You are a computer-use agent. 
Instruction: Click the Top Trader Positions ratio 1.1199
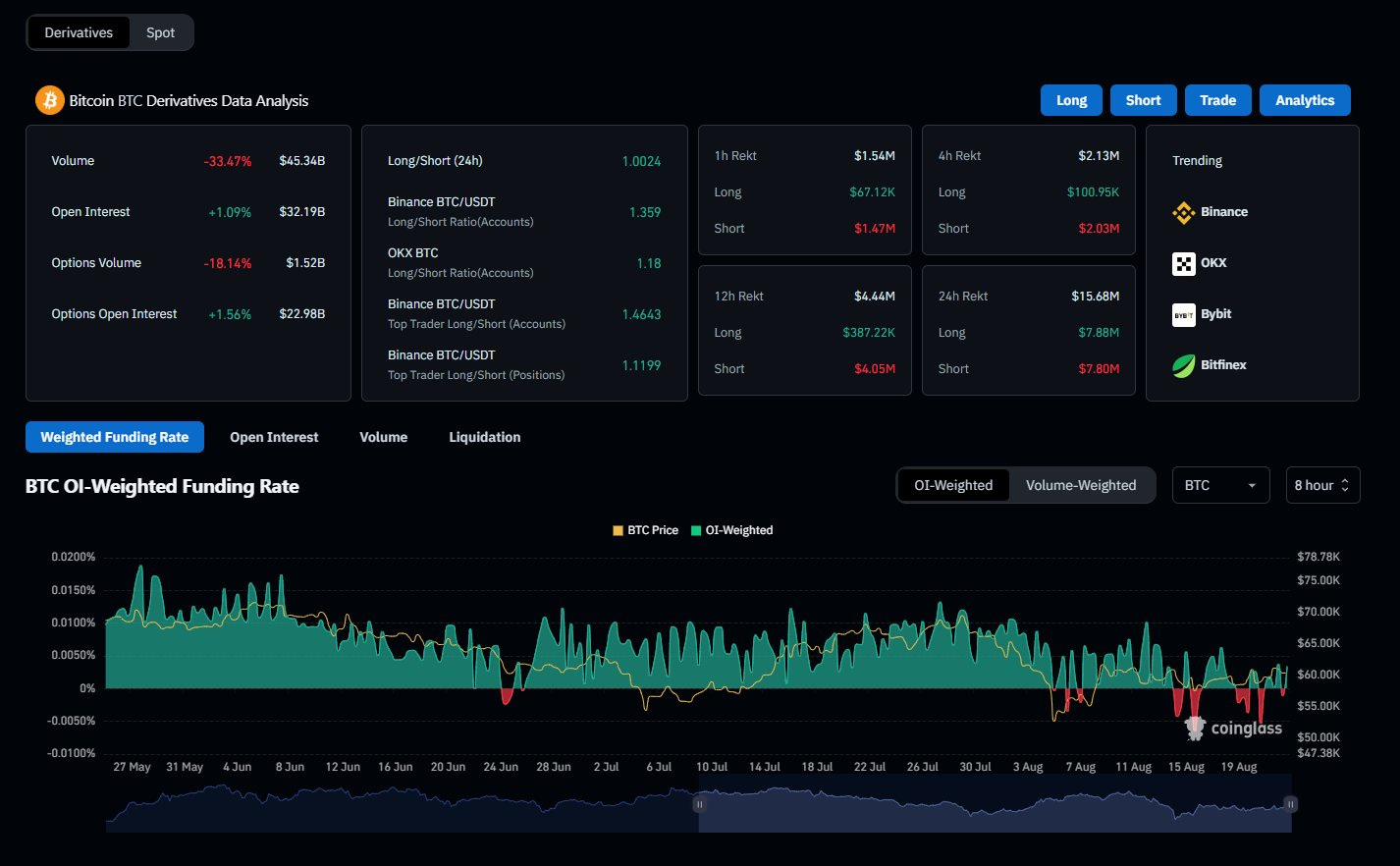pos(641,365)
